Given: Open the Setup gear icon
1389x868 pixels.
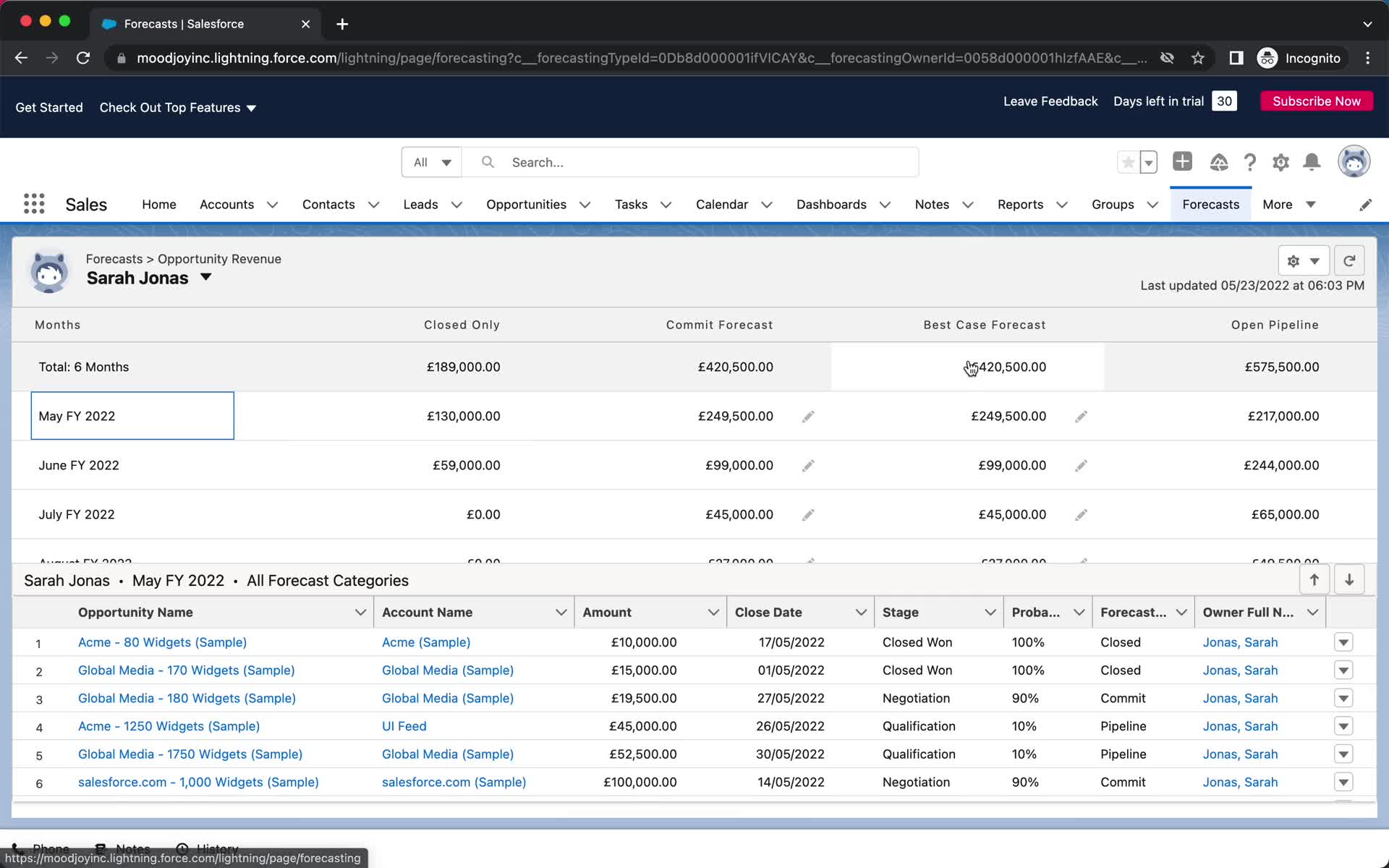Looking at the screenshot, I should 1280,162.
